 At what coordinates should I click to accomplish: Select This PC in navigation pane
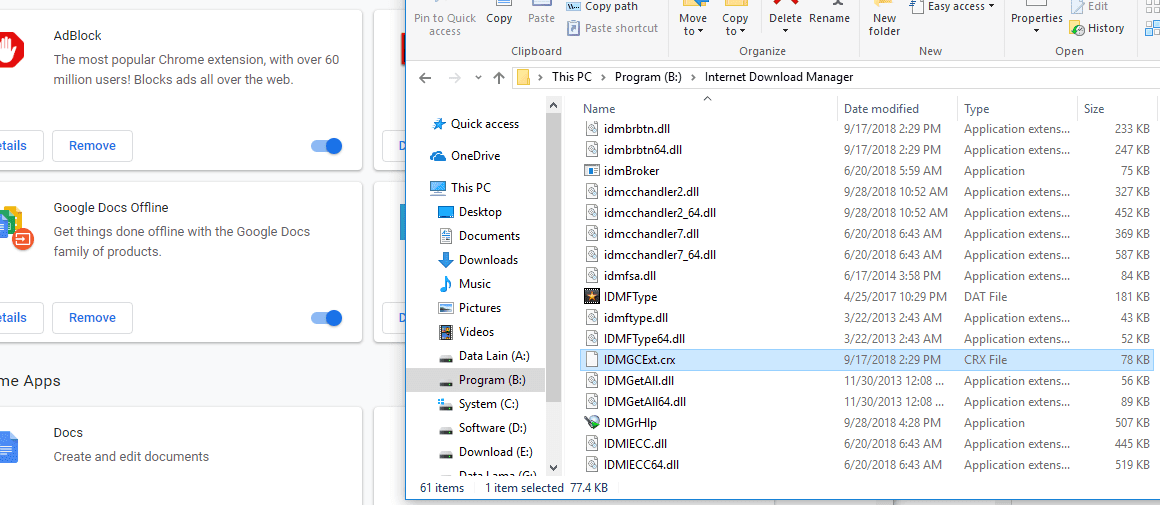pos(460,188)
